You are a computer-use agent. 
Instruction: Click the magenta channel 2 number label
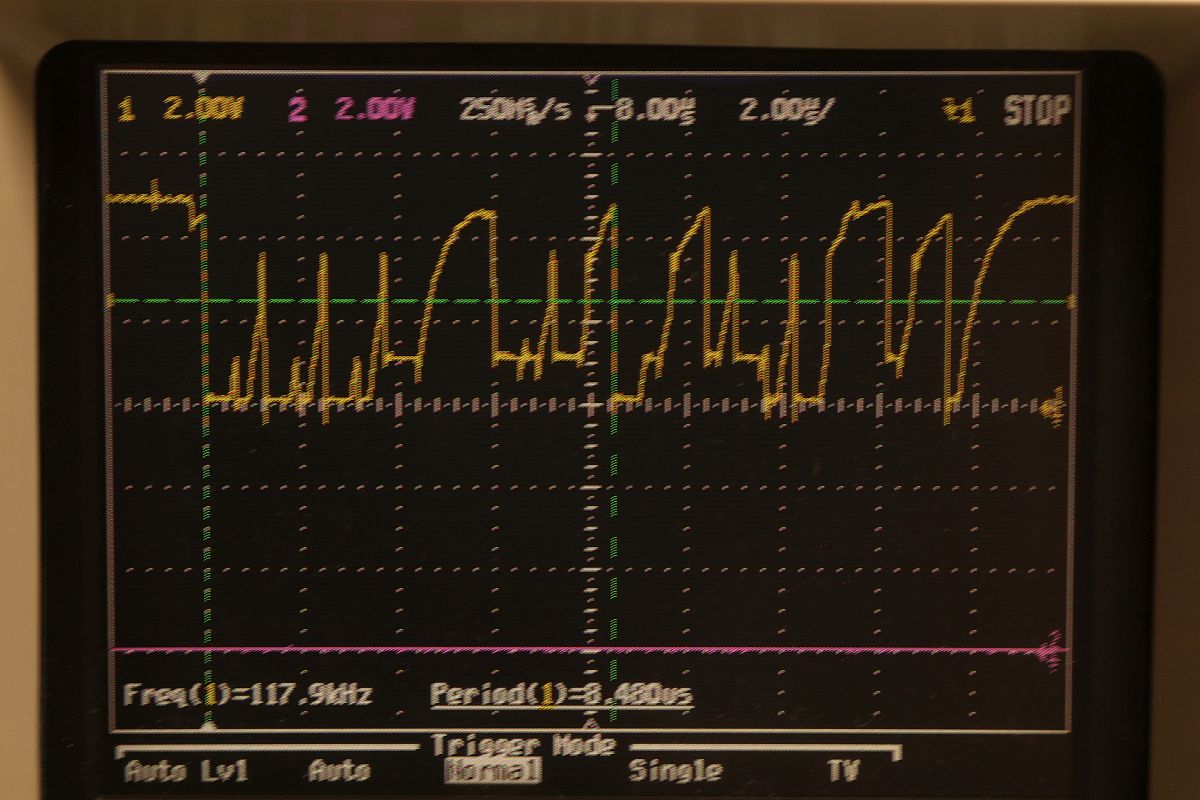[x=297, y=110]
